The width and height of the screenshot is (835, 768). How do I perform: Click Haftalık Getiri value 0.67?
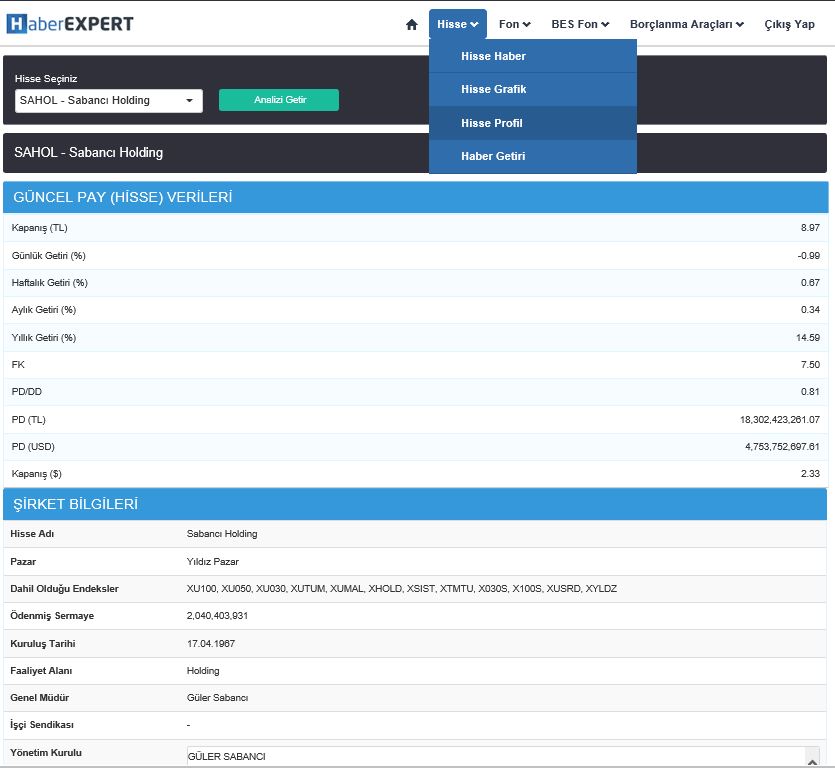pyautogui.click(x=810, y=283)
